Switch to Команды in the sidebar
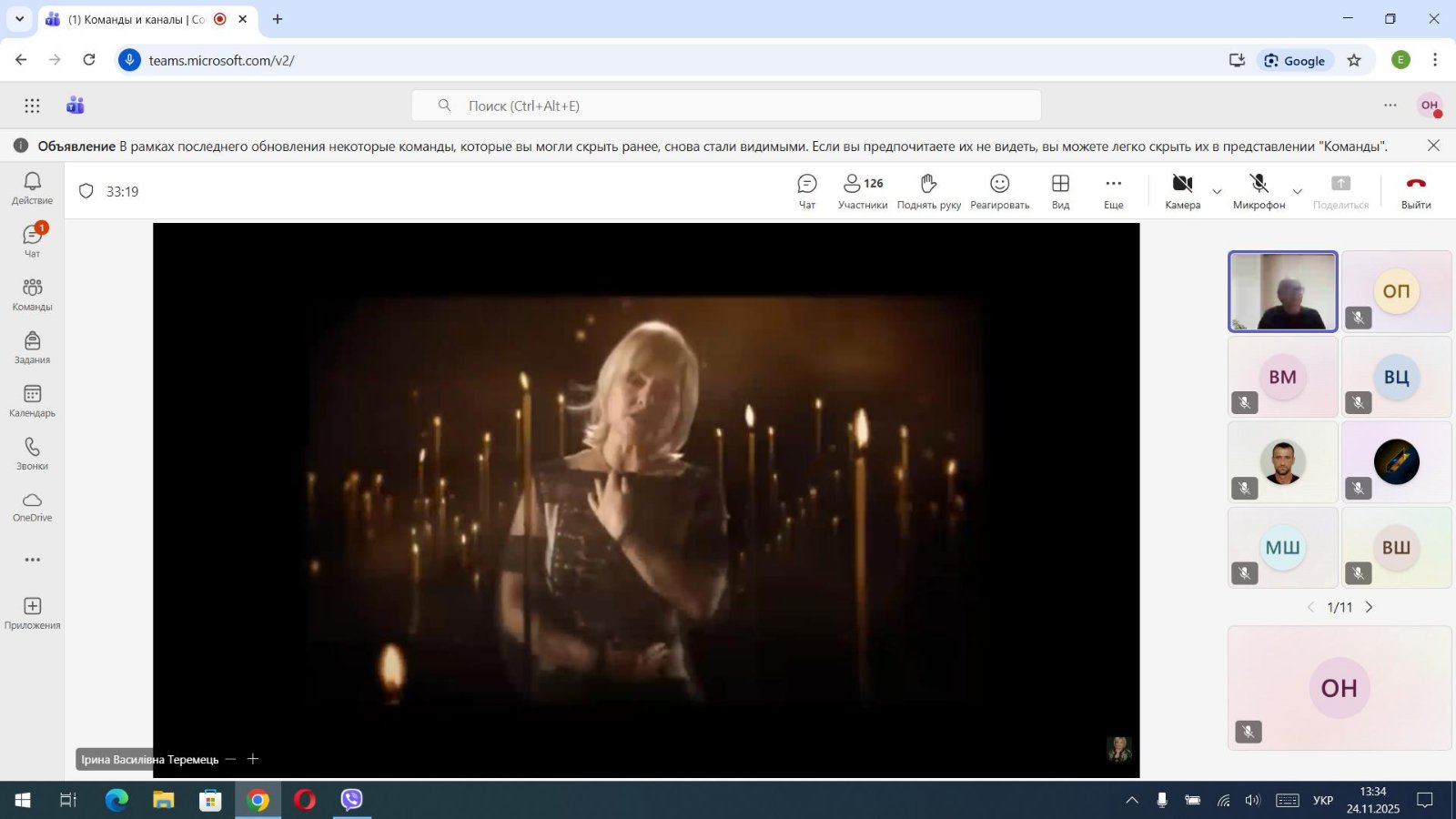Image resolution: width=1456 pixels, height=819 pixels. click(x=32, y=294)
